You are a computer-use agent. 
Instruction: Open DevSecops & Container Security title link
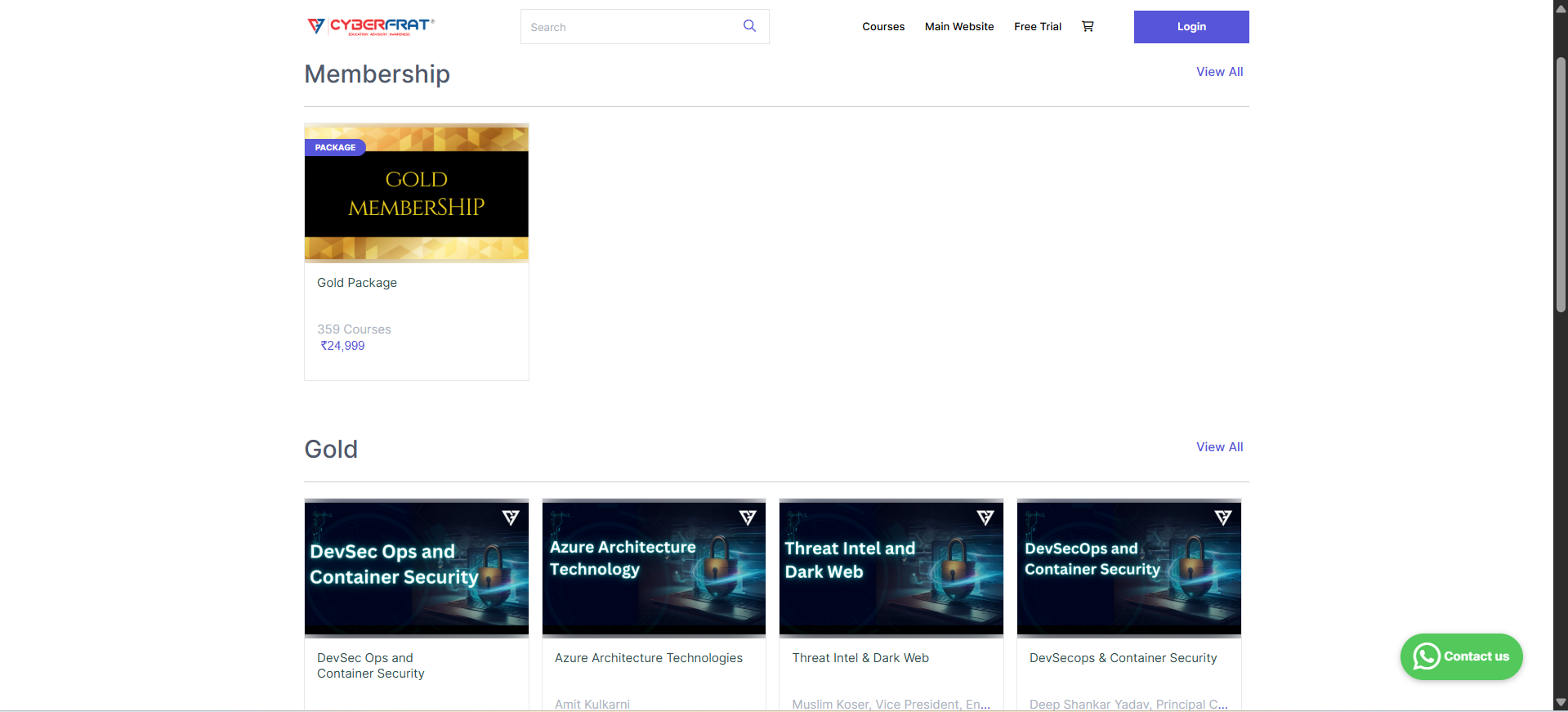1124,658
